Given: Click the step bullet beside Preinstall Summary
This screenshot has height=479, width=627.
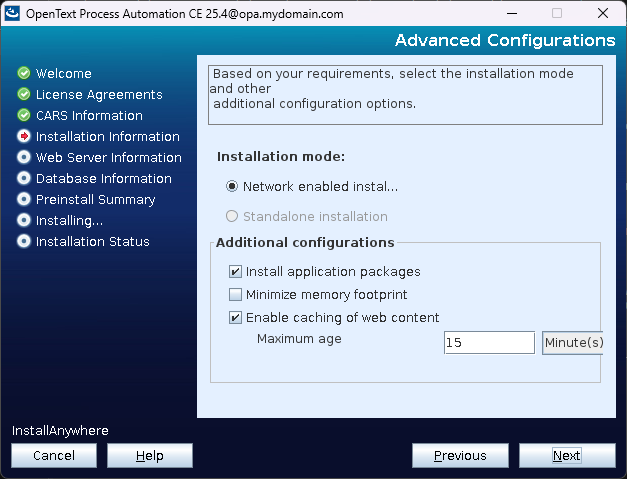Looking at the screenshot, I should [x=24, y=199].
